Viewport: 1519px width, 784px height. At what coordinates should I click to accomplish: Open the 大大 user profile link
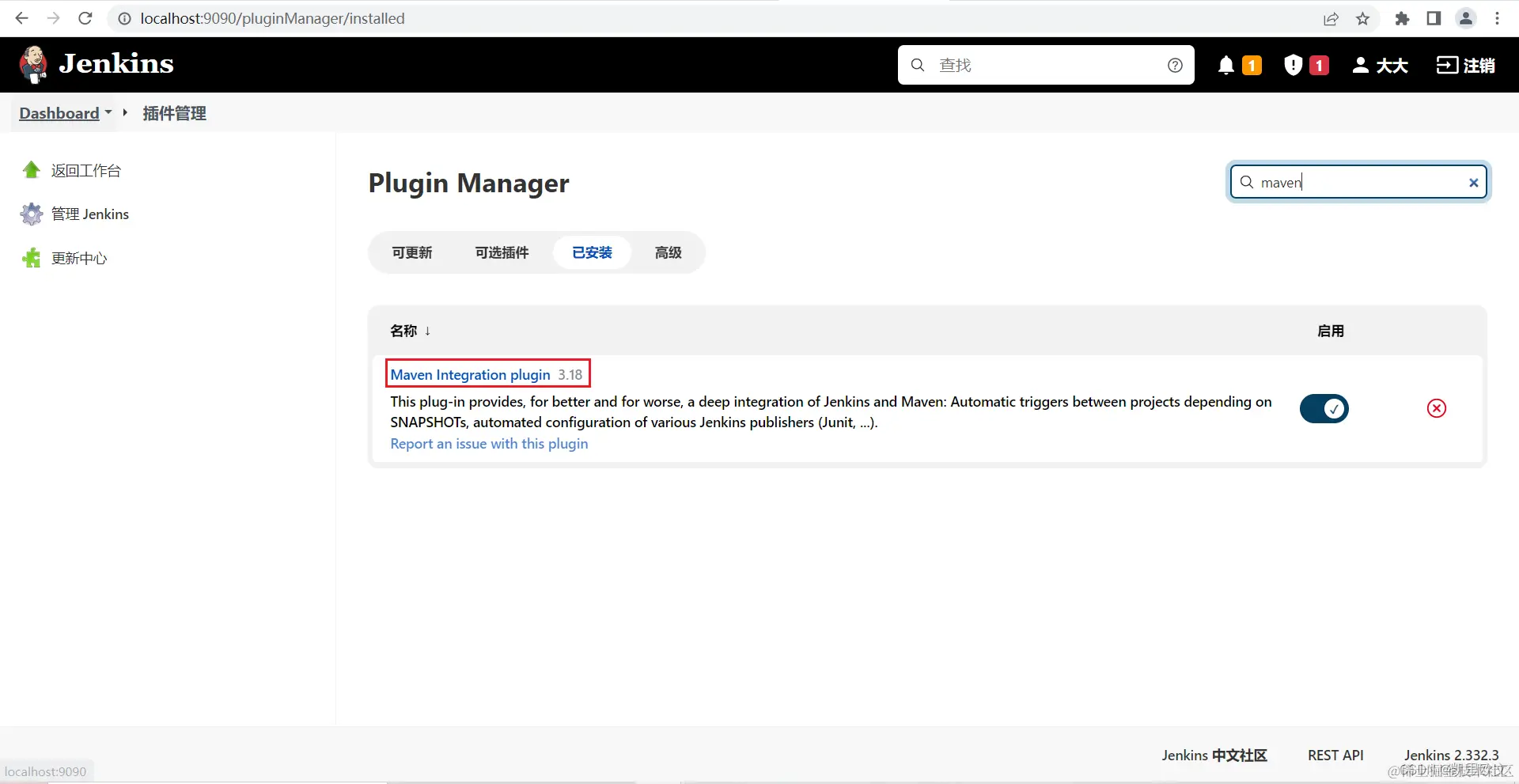(1380, 65)
